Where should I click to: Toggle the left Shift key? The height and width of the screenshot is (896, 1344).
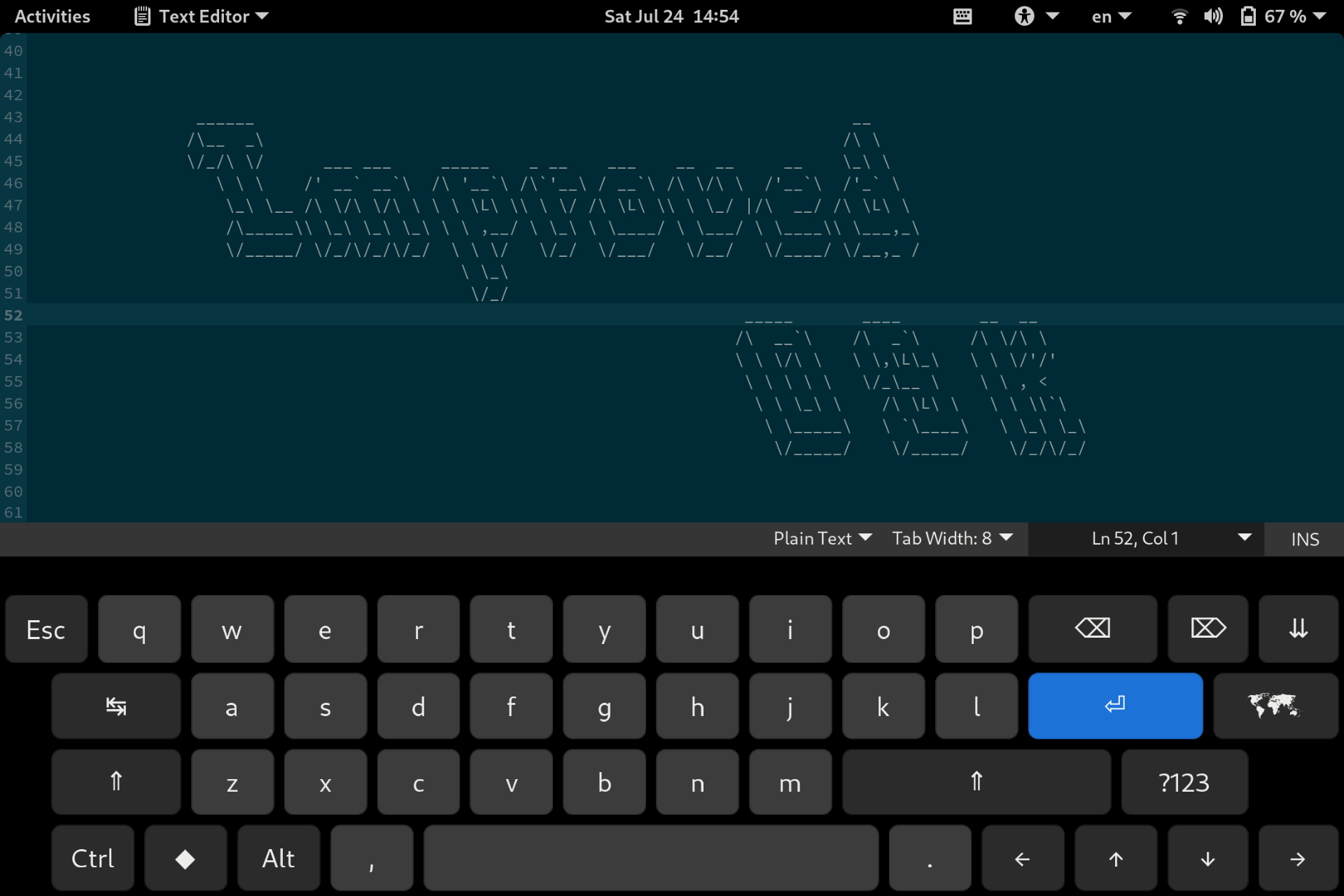(116, 781)
